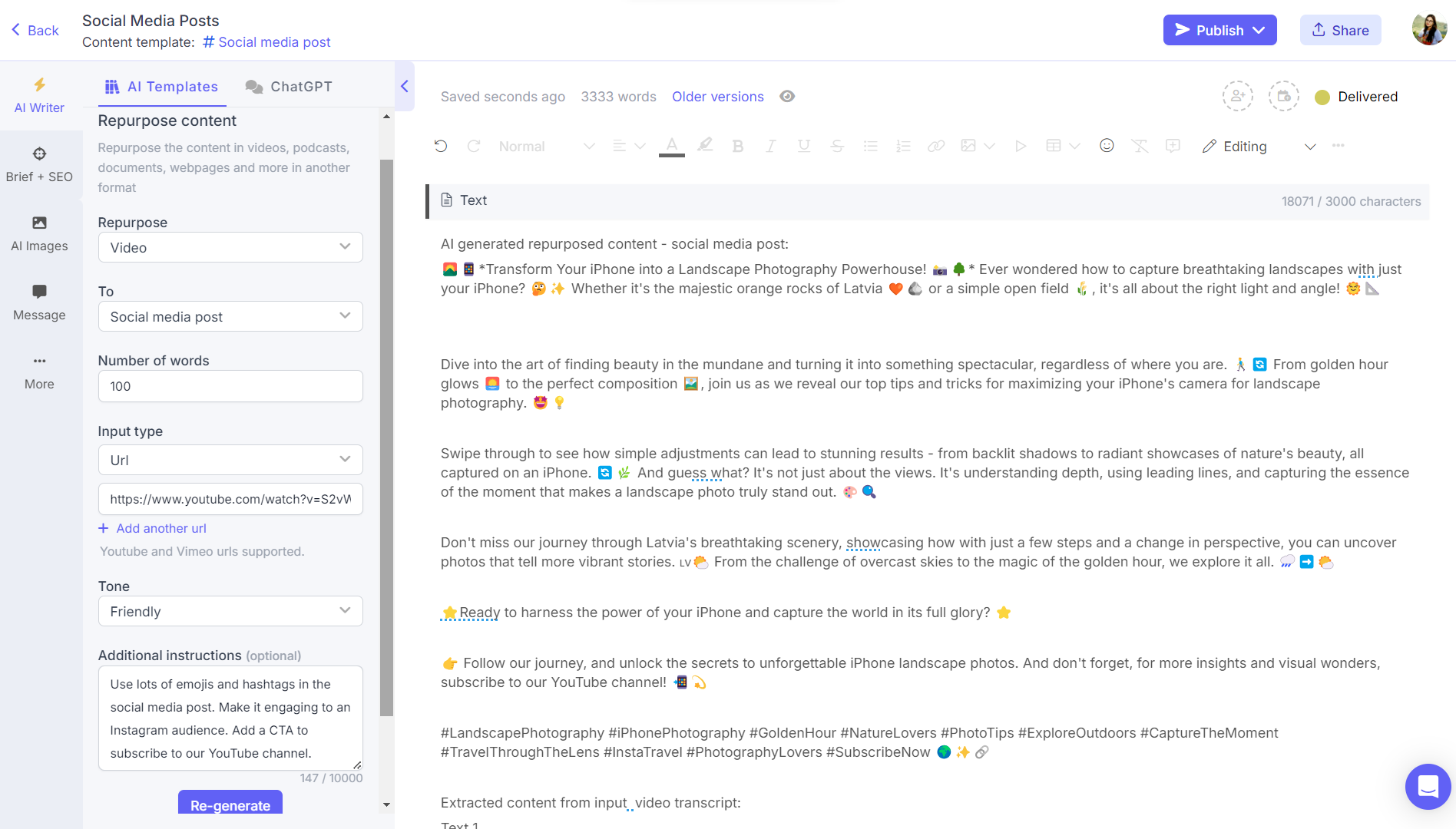Toggle preview with the eye icon

(x=786, y=96)
